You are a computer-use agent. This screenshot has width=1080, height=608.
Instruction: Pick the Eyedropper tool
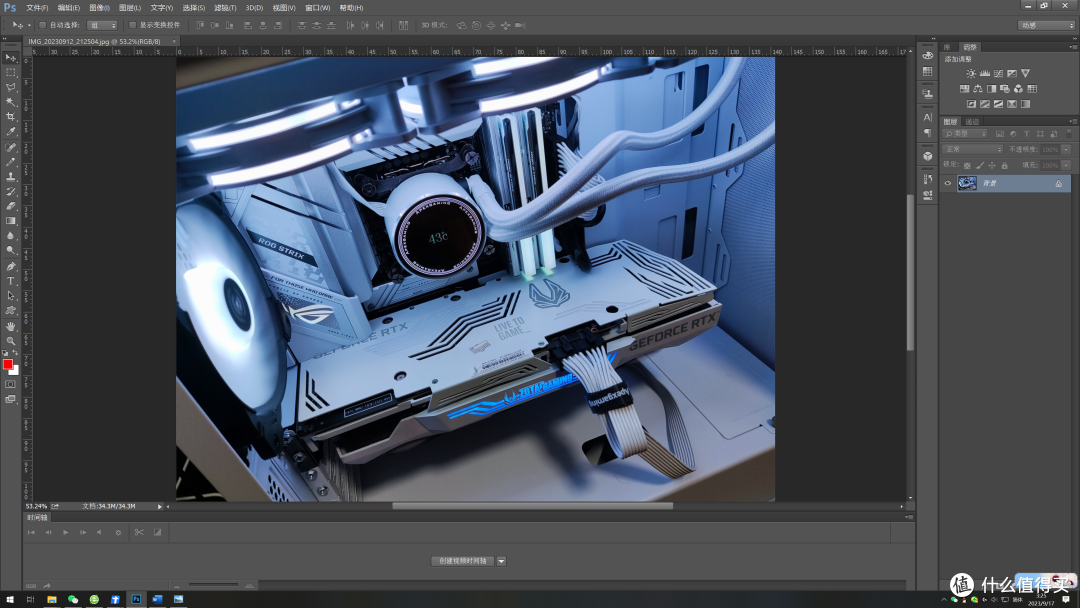11,132
